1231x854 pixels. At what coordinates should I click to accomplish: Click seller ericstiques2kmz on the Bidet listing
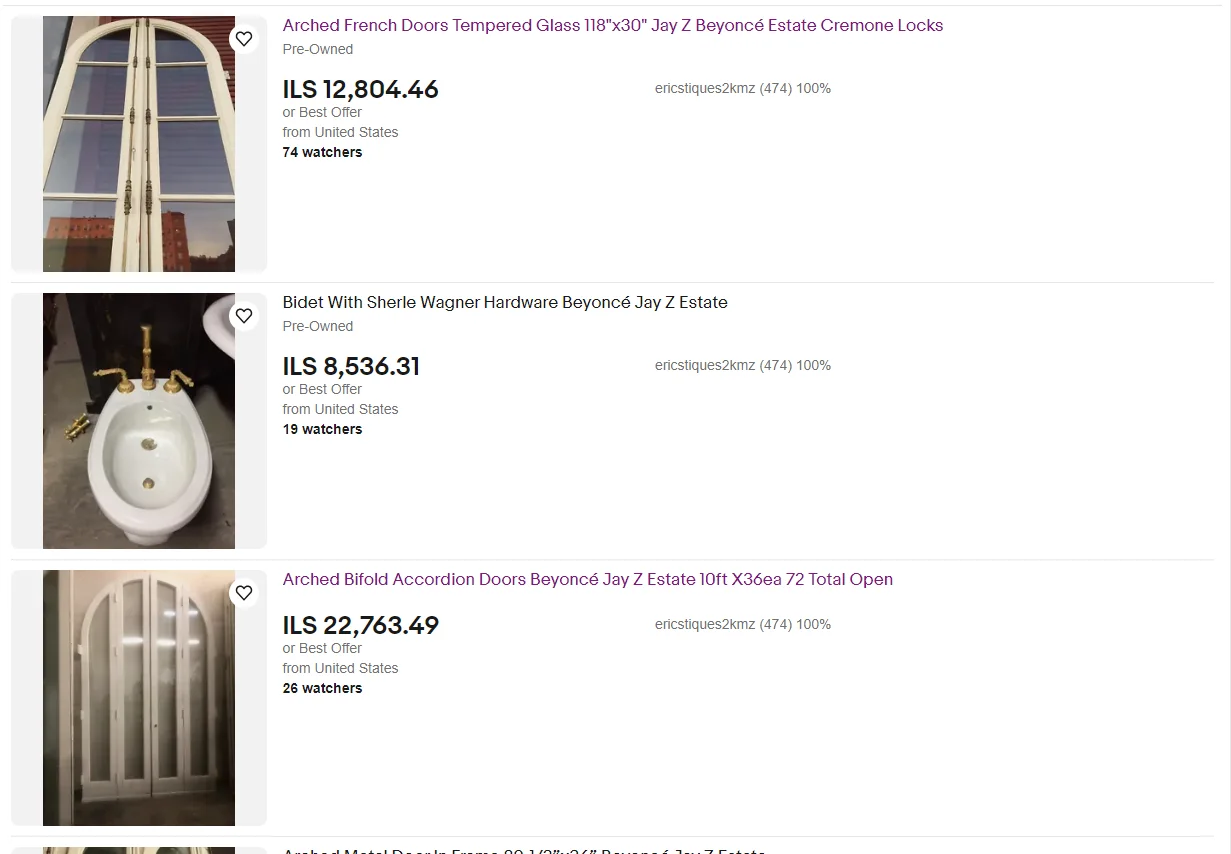tap(742, 365)
